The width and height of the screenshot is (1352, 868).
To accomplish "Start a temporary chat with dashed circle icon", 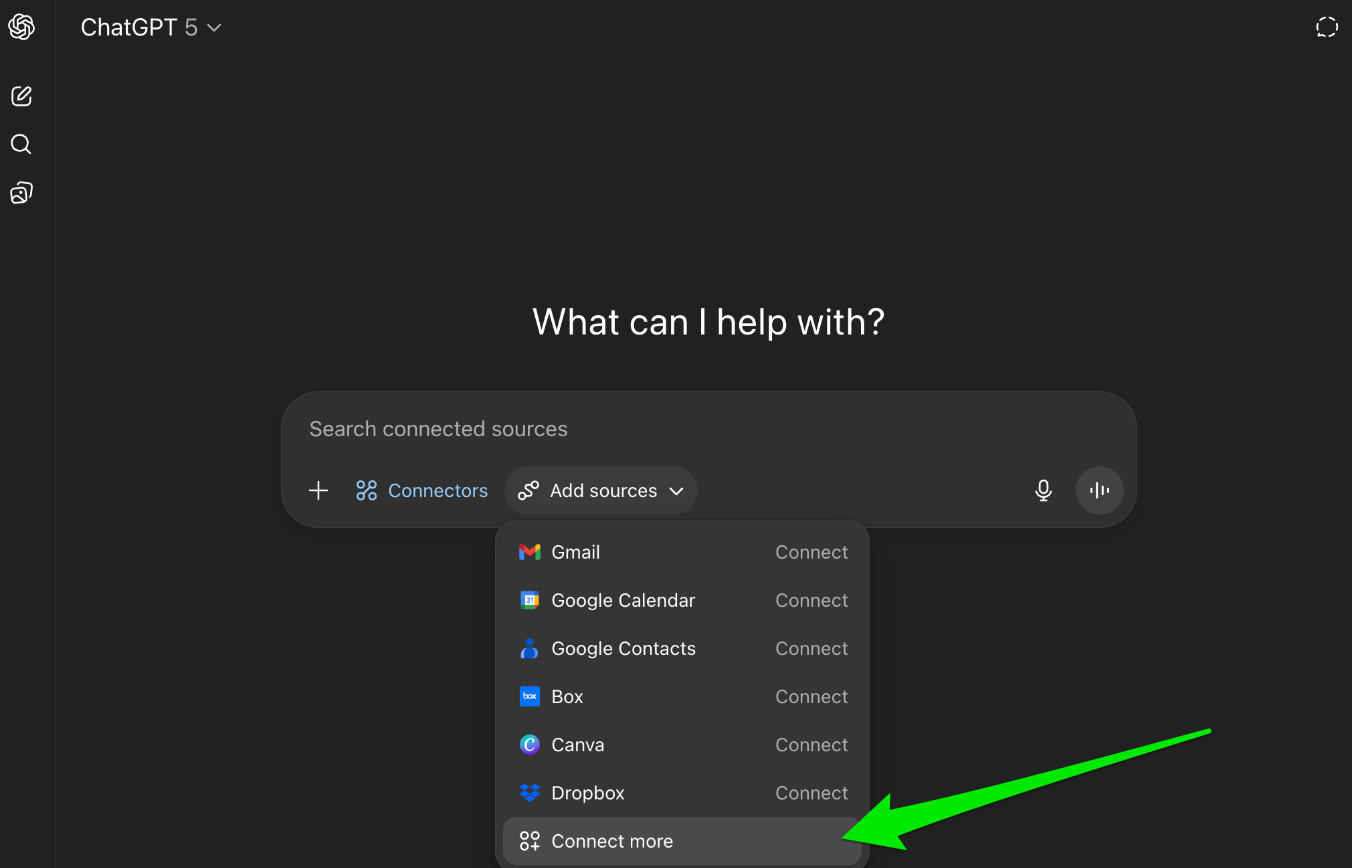I will pyautogui.click(x=1326, y=27).
